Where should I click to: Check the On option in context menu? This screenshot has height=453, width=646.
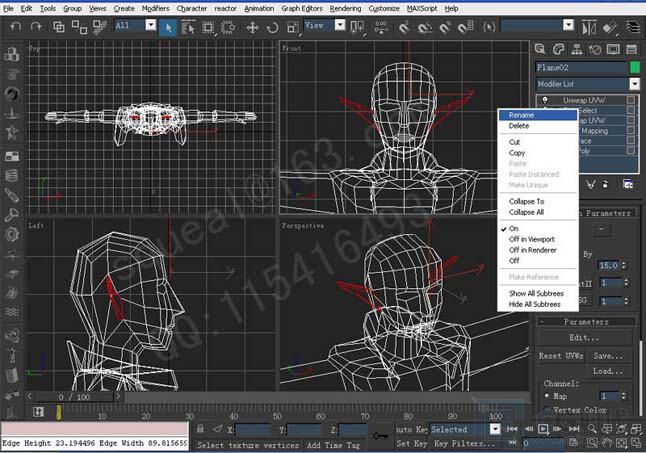pos(514,228)
